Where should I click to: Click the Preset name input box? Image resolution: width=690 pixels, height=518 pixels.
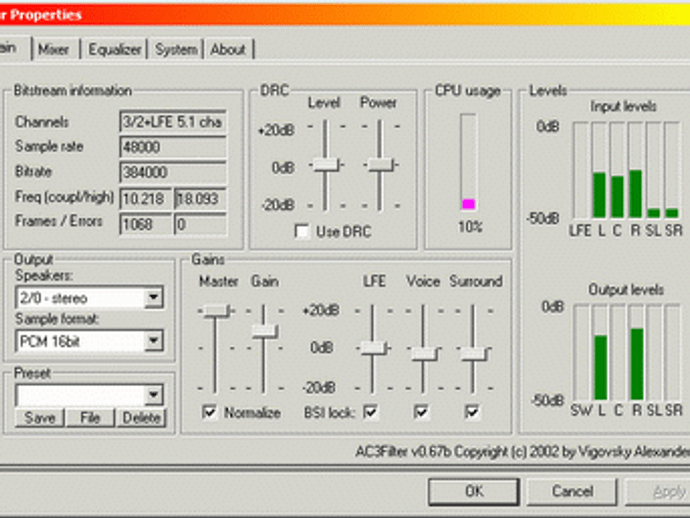pyautogui.click(x=81, y=395)
